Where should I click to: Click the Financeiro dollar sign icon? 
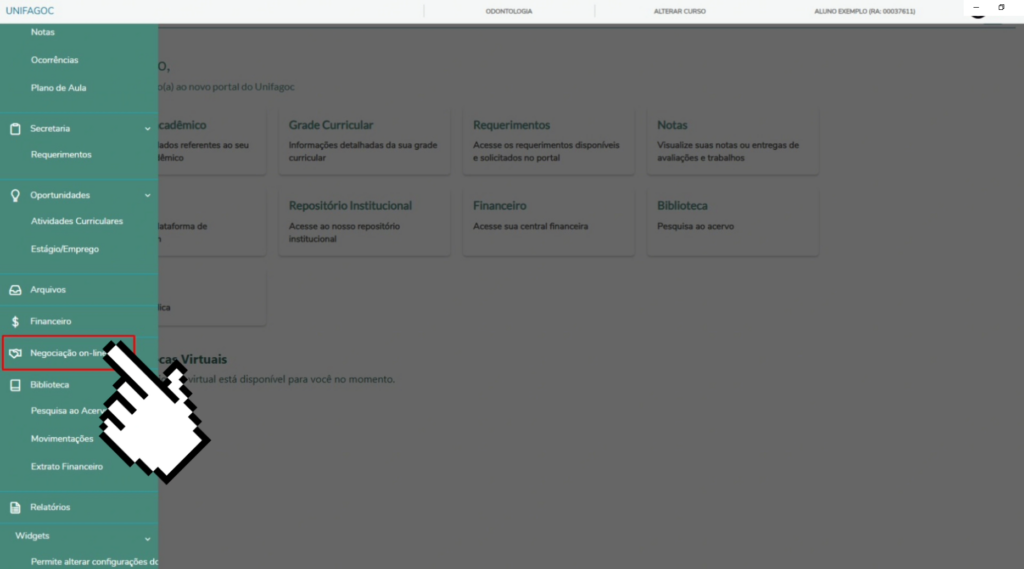pos(15,322)
